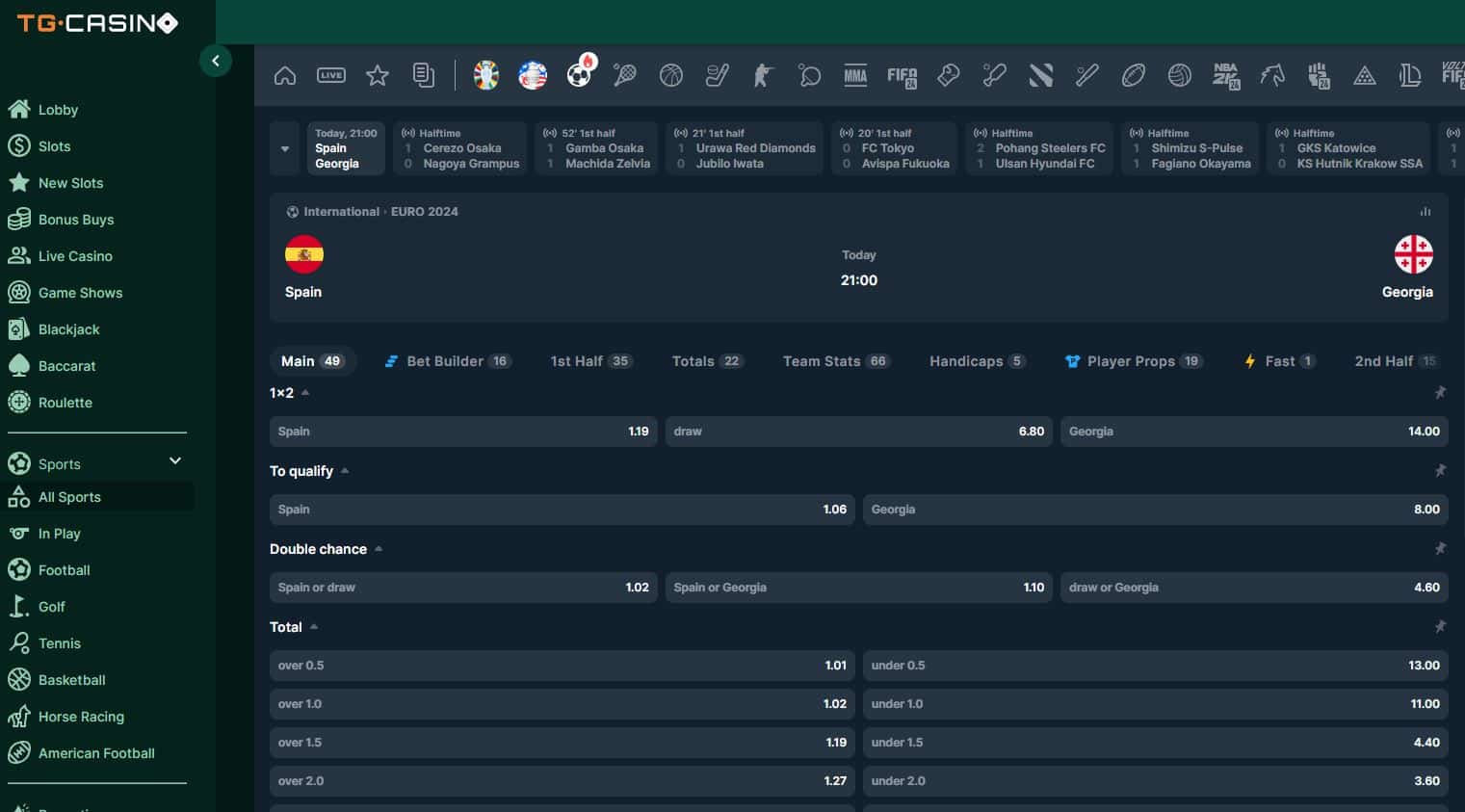Open the sports home icon
This screenshot has width=1465, height=812.
tap(285, 75)
